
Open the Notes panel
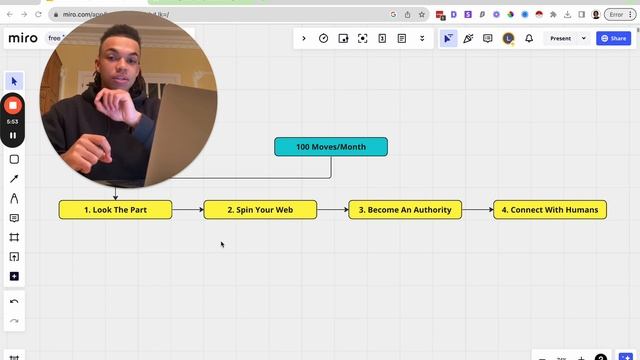[402, 38]
